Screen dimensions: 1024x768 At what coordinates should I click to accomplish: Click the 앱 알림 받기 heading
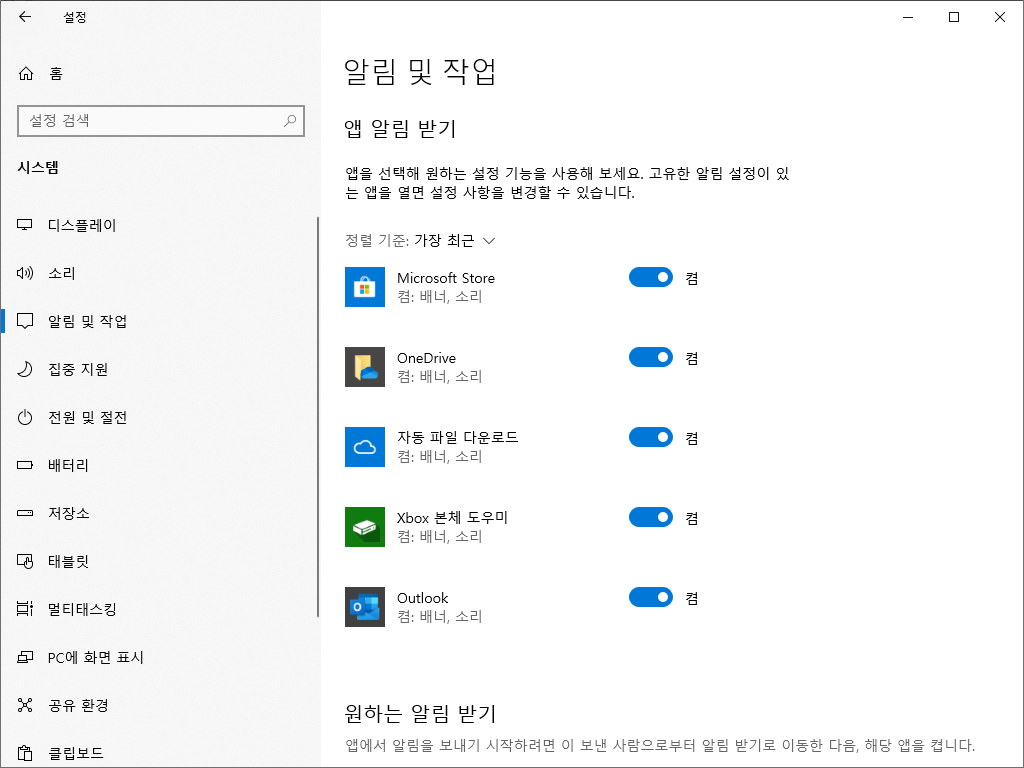click(x=400, y=129)
